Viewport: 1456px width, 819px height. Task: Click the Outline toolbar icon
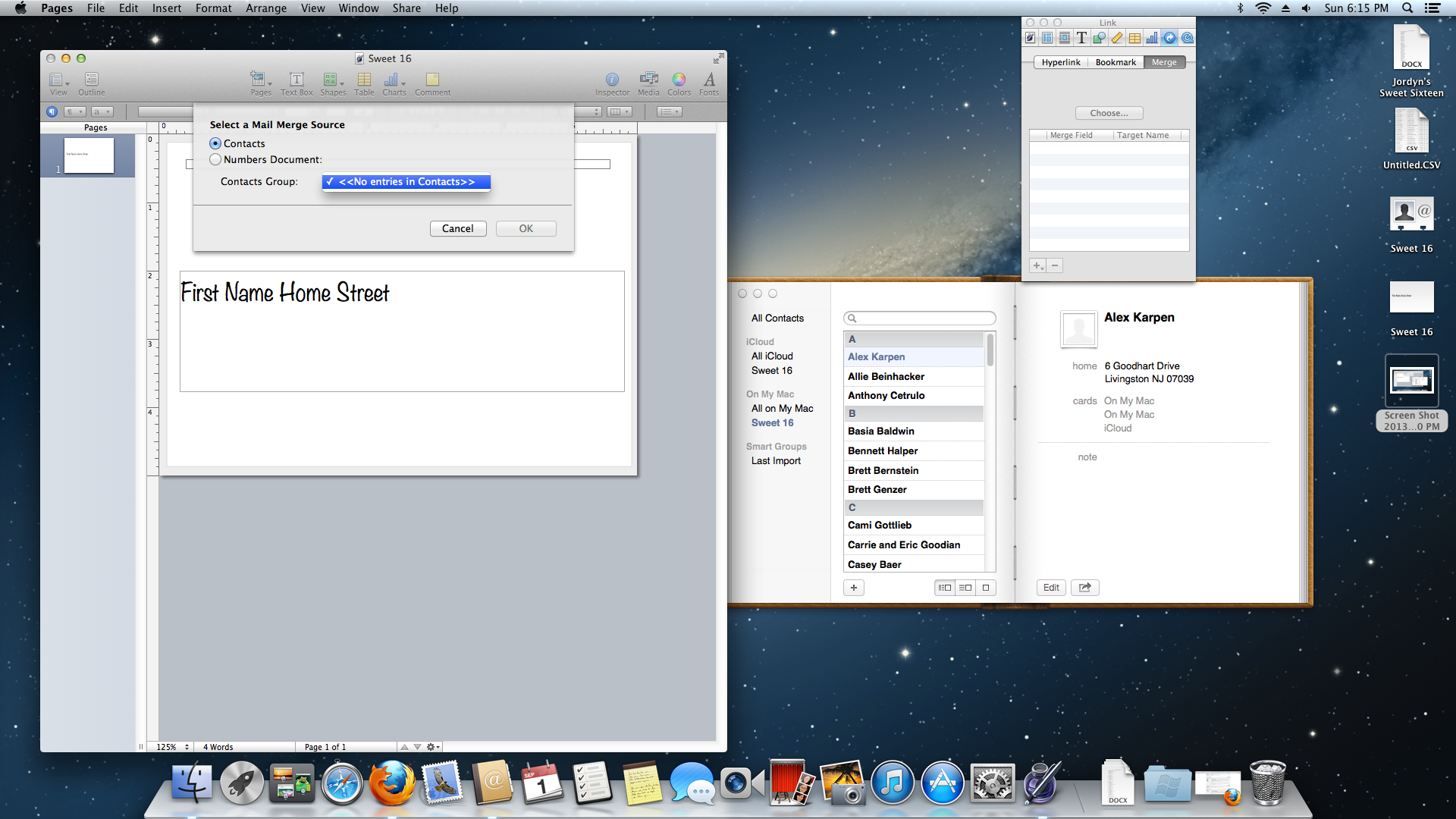pyautogui.click(x=92, y=83)
